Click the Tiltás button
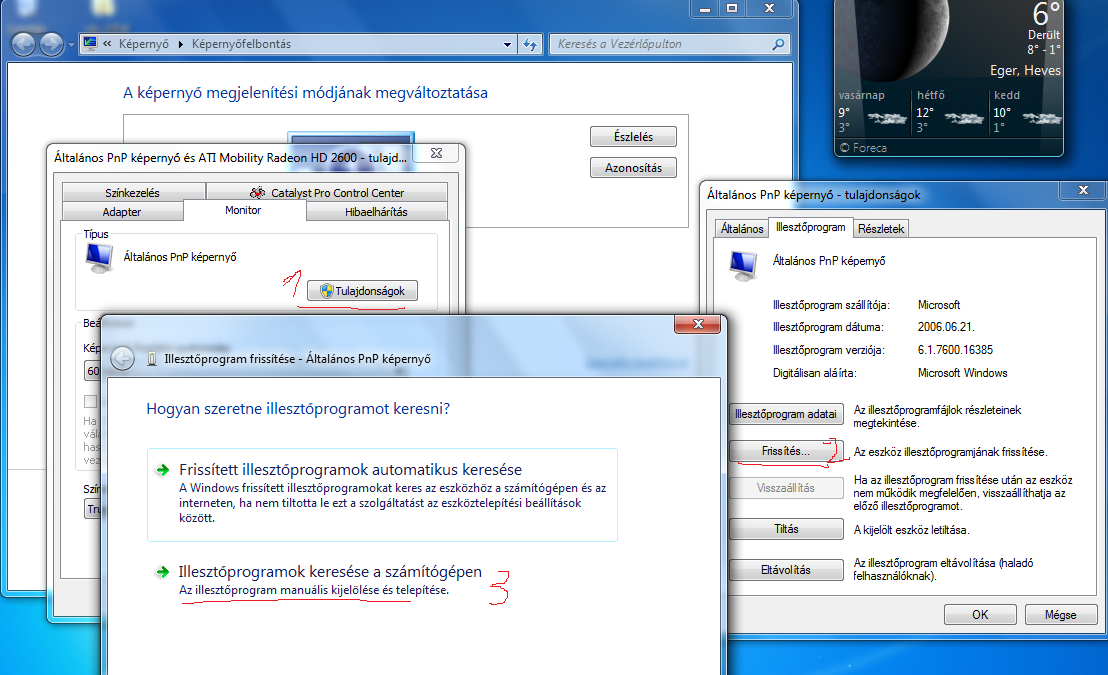The image size is (1108, 675). coord(786,529)
